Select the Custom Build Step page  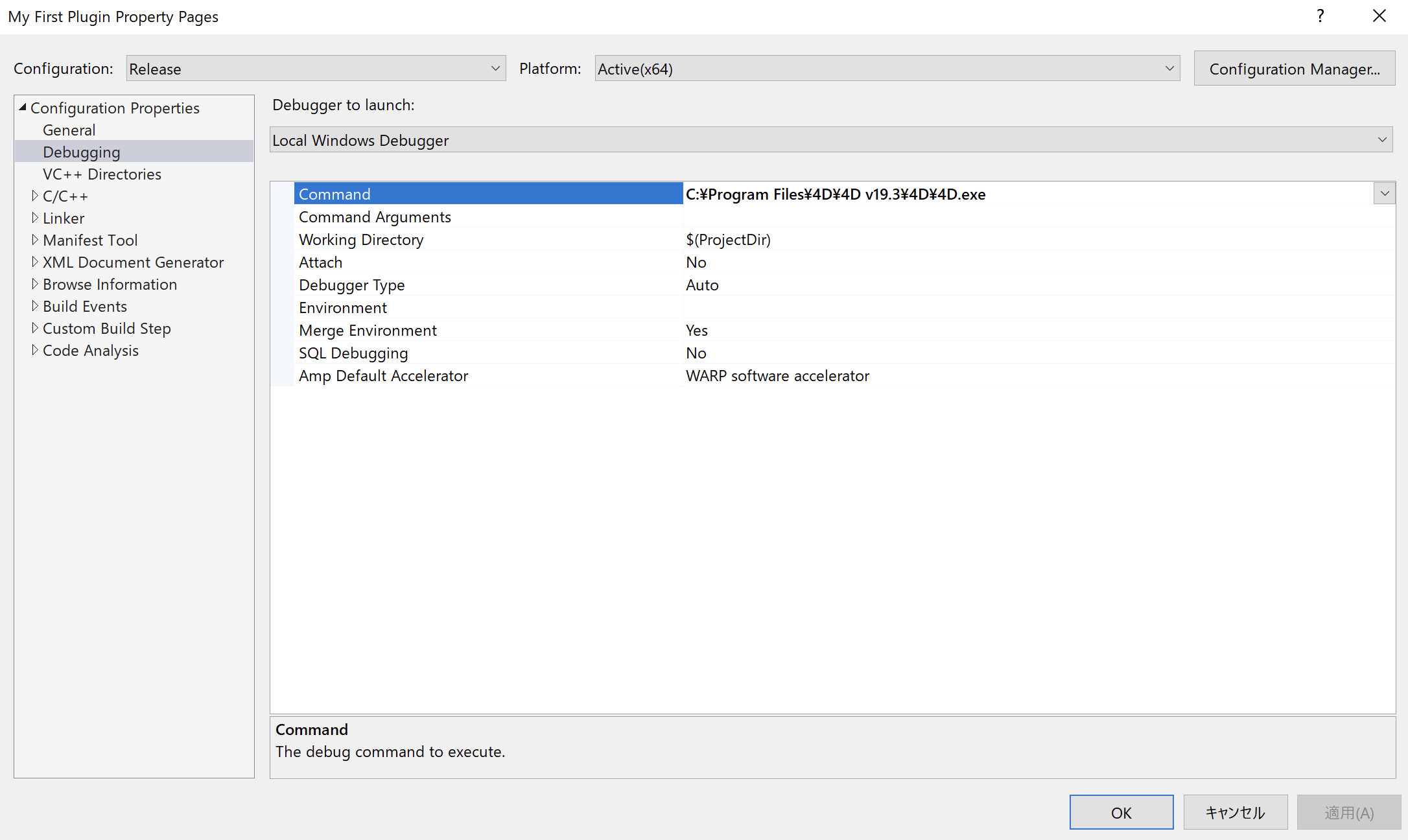(106, 328)
